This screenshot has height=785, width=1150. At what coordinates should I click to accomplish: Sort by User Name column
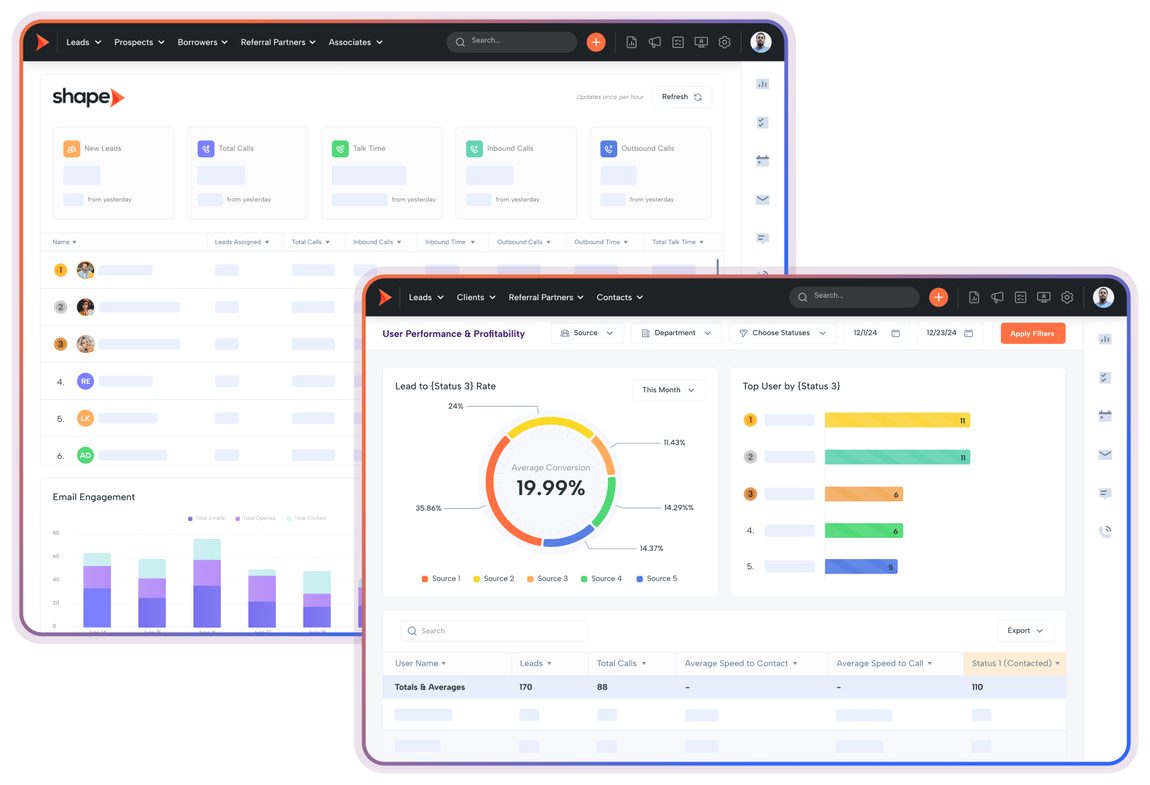point(420,663)
